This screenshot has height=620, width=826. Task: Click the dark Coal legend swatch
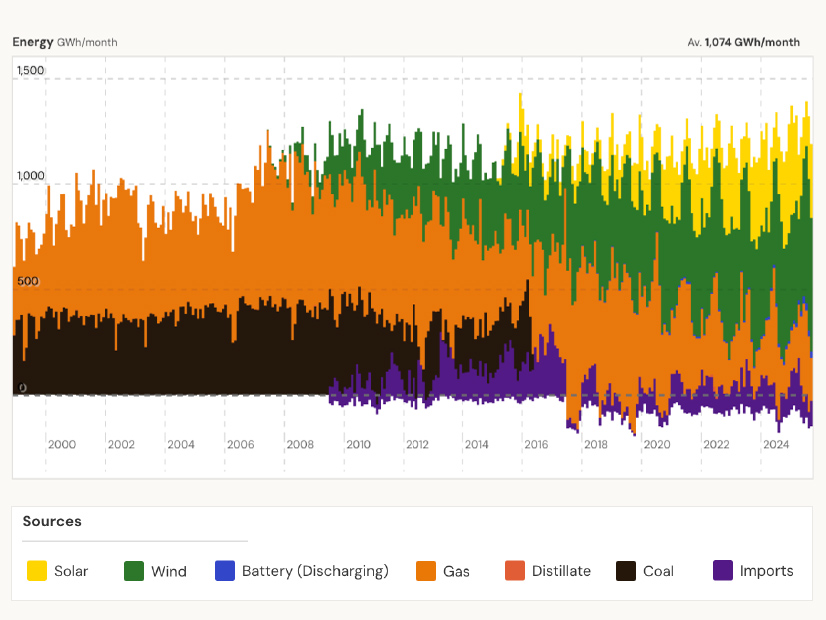tap(626, 571)
